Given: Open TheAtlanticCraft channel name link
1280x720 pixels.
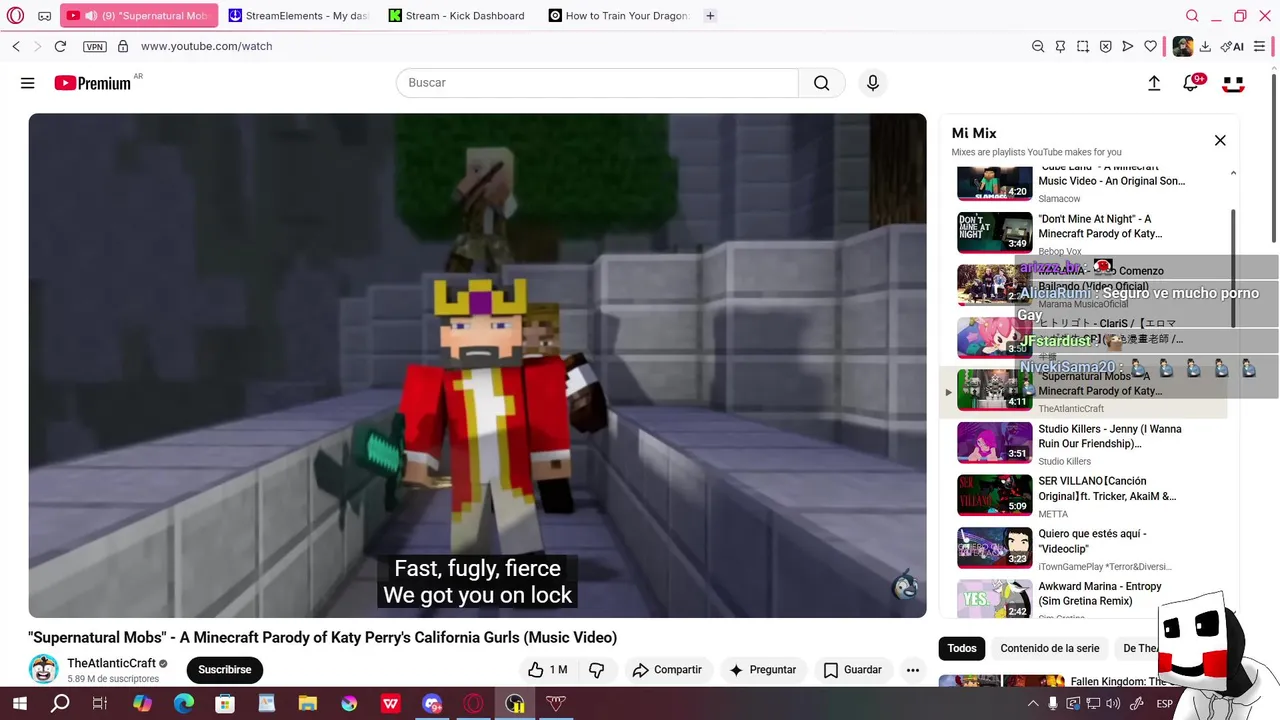Looking at the screenshot, I should (111, 663).
